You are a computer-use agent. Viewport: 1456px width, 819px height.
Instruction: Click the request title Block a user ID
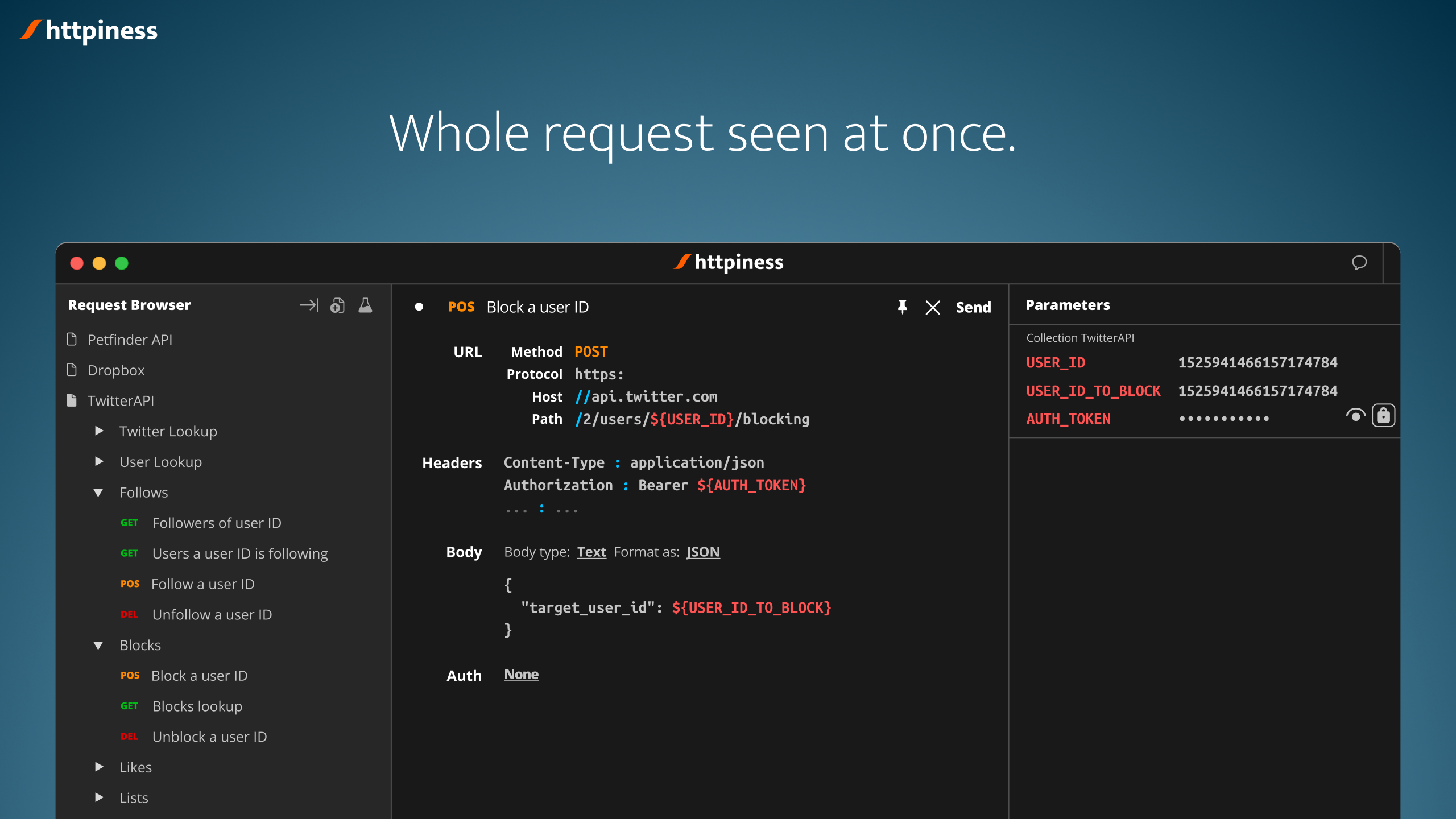point(537,307)
